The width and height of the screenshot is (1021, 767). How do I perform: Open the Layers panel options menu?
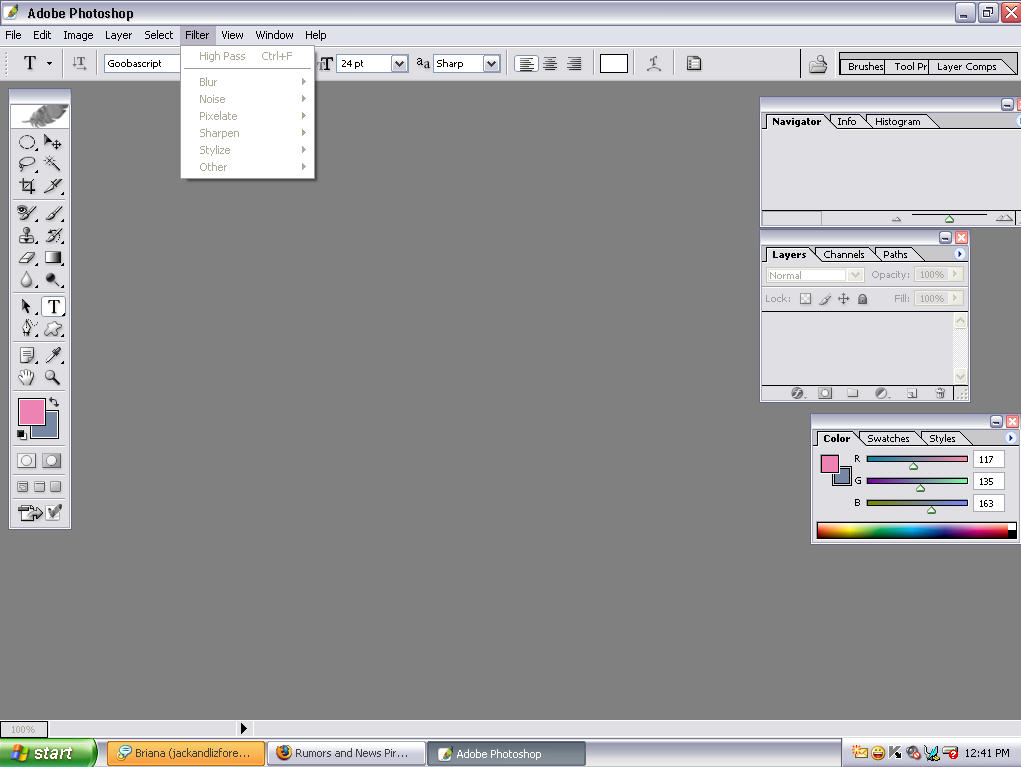click(x=959, y=254)
